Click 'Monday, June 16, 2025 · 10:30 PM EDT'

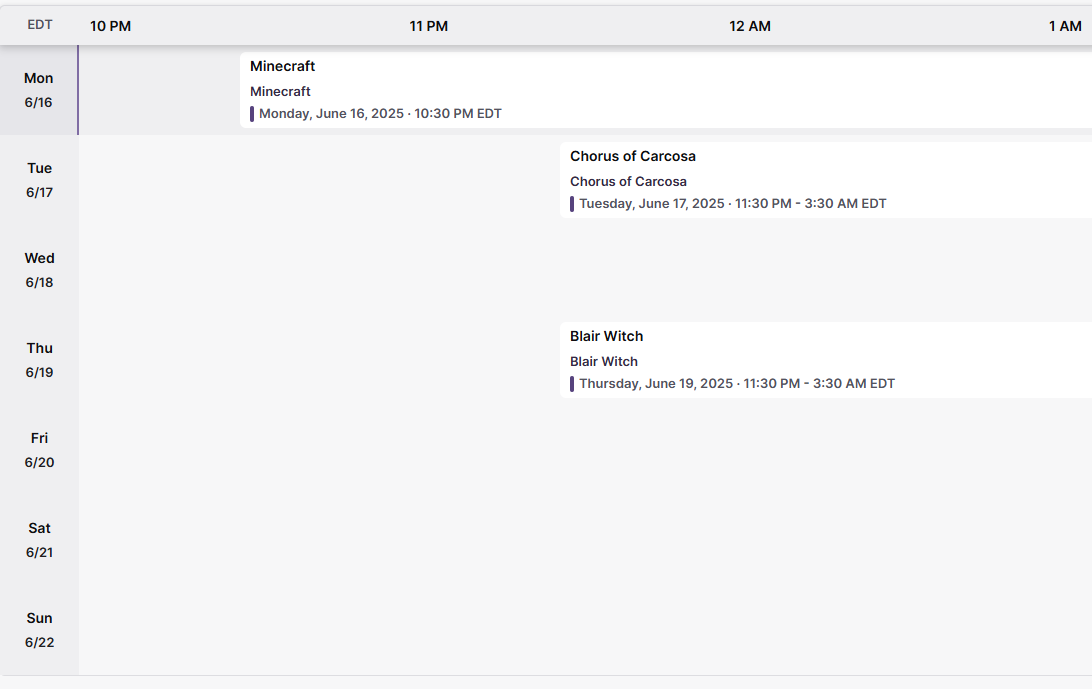(x=380, y=114)
